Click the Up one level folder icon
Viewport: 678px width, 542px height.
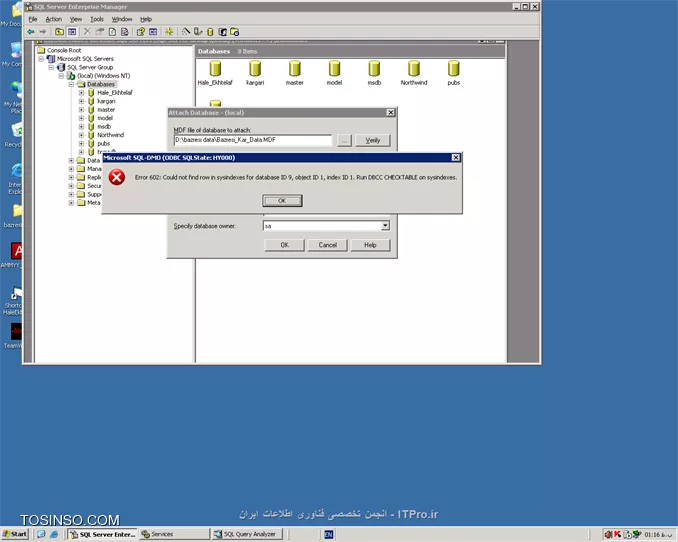click(59, 32)
